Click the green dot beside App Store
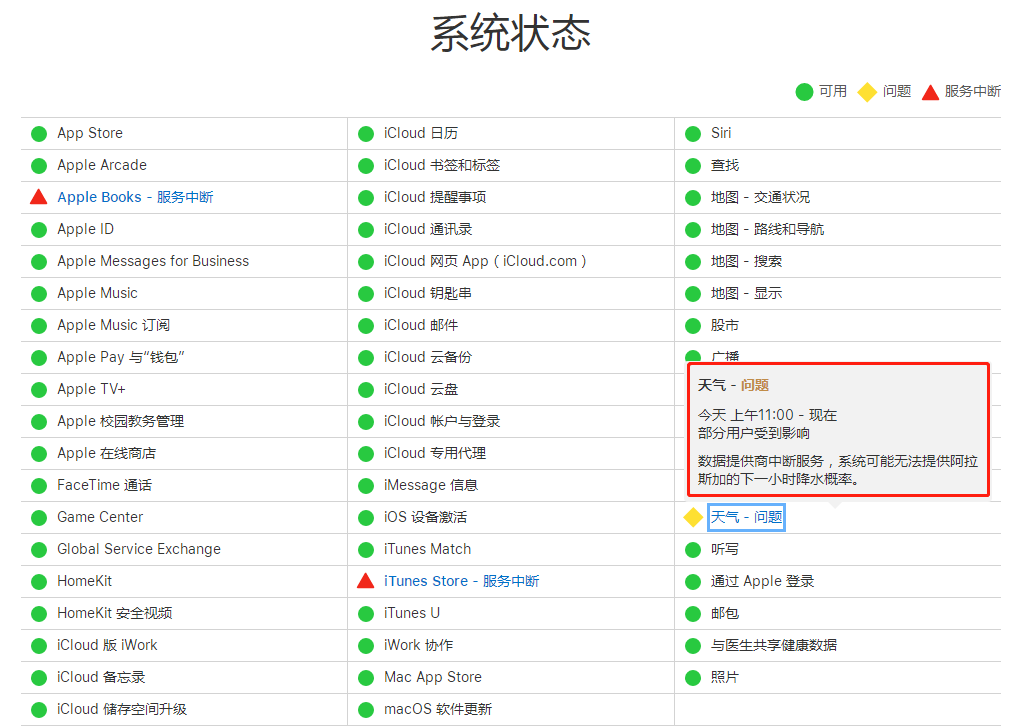This screenshot has height=728, width=1025. (39, 133)
